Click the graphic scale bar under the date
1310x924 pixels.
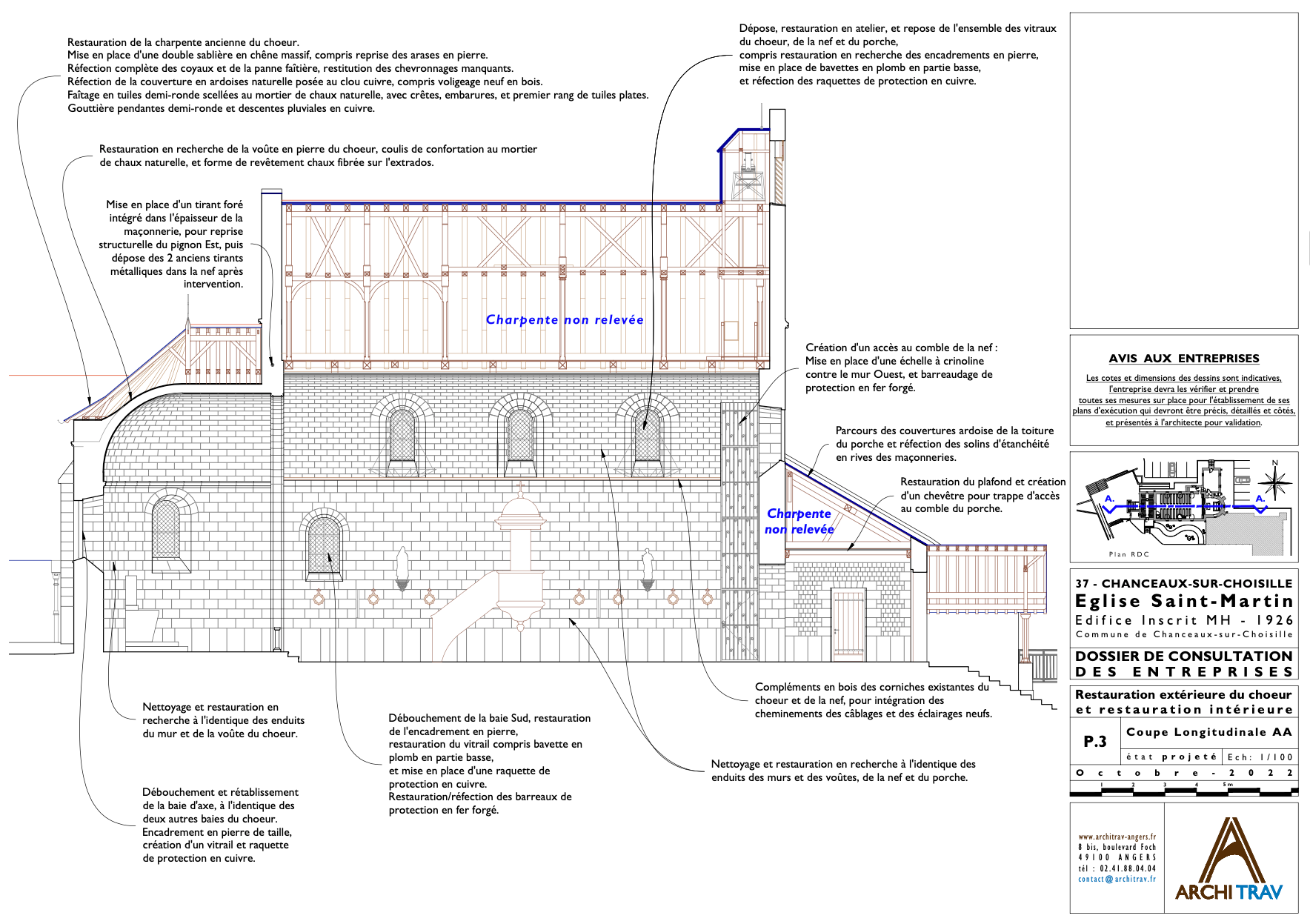click(x=1183, y=790)
